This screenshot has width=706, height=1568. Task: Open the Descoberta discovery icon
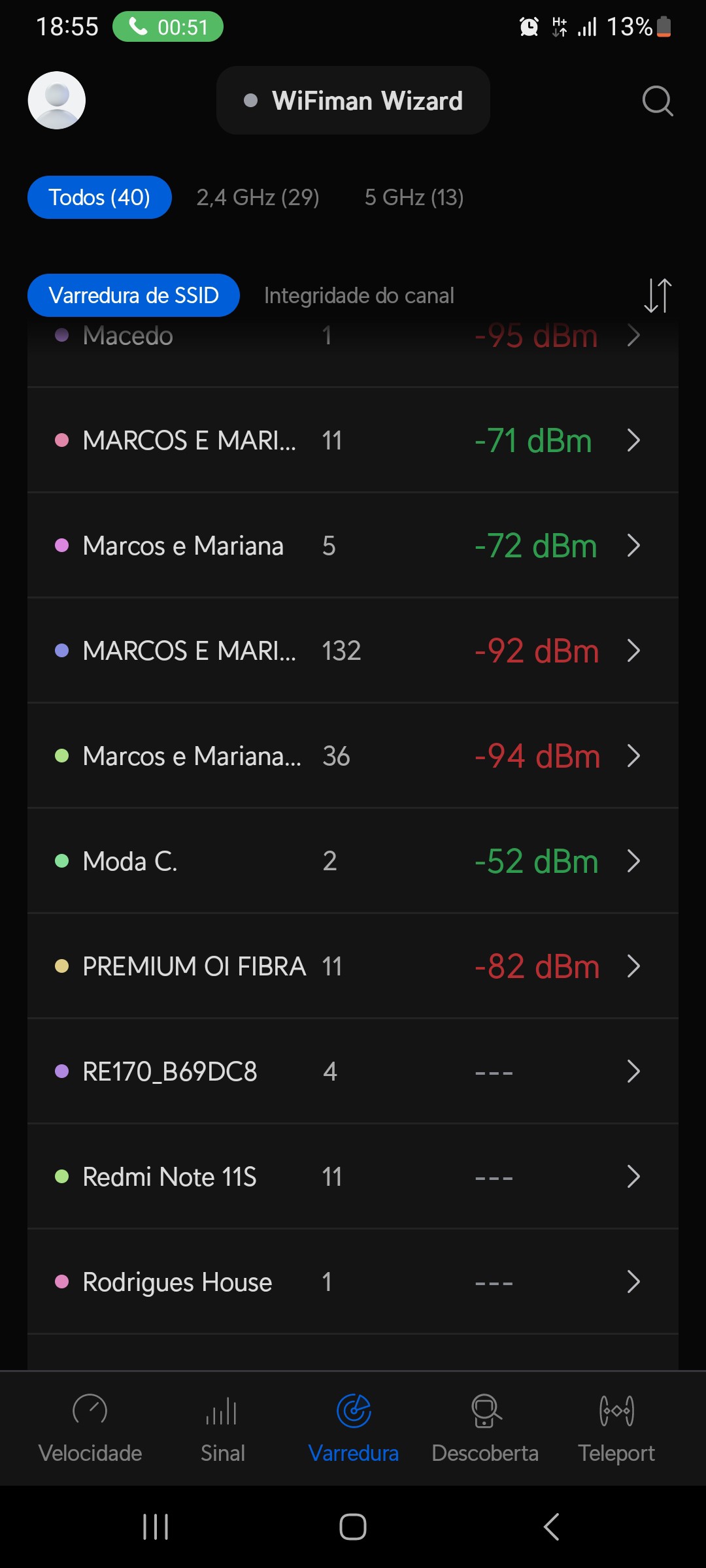click(x=485, y=1410)
